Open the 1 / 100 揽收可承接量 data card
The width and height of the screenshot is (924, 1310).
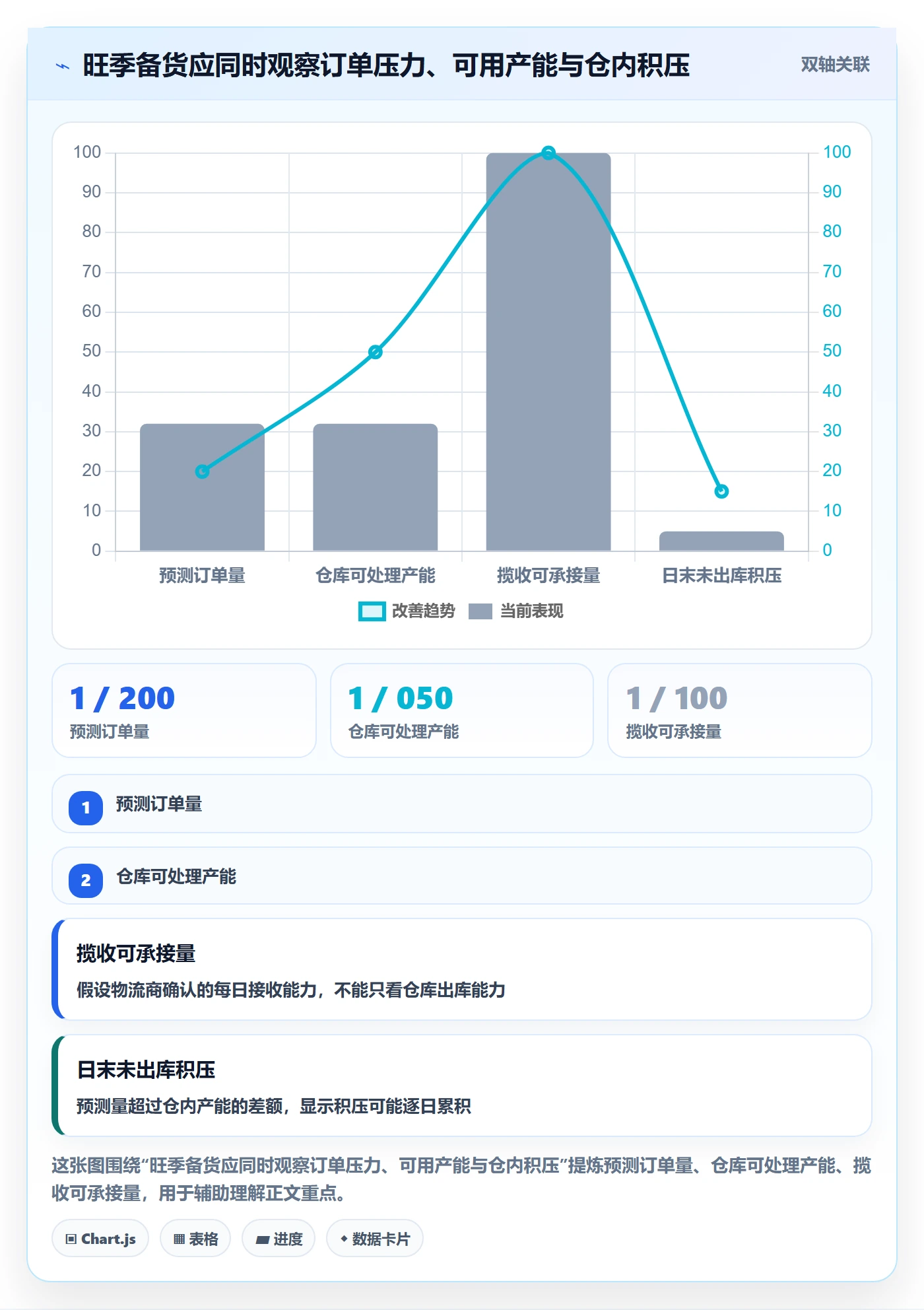click(740, 710)
